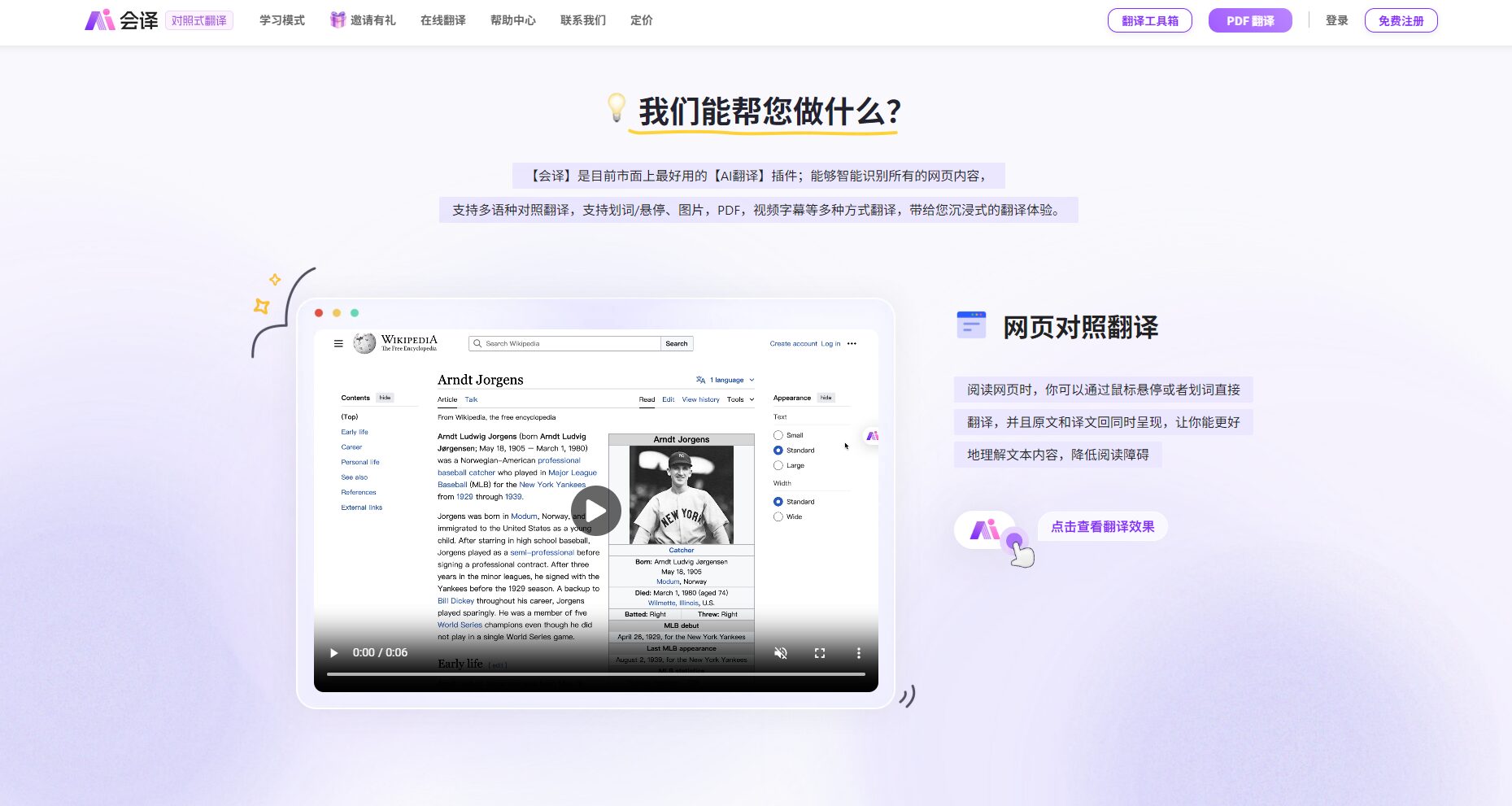
Task: Select the Large text size radio button
Action: click(x=778, y=465)
